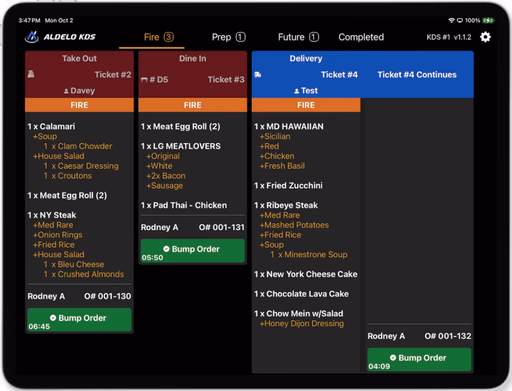Click the O# 001-130 order number
The image size is (512, 391).
pos(108,296)
